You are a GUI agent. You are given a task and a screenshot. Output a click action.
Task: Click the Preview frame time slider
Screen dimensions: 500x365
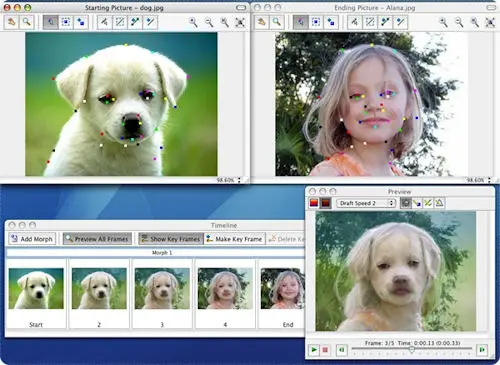pyautogui.click(x=412, y=349)
